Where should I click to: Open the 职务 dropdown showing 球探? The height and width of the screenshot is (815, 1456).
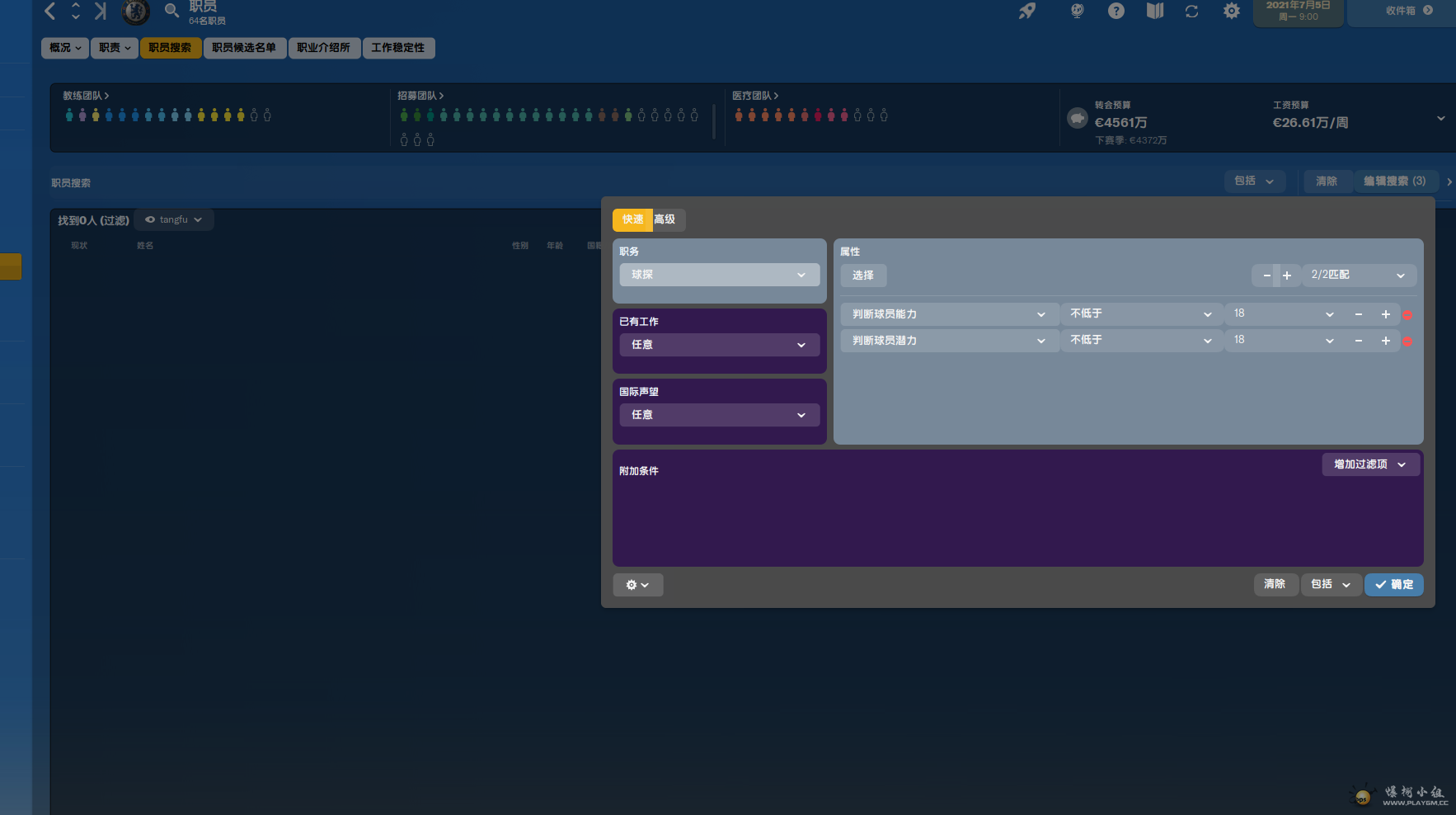[719, 275]
